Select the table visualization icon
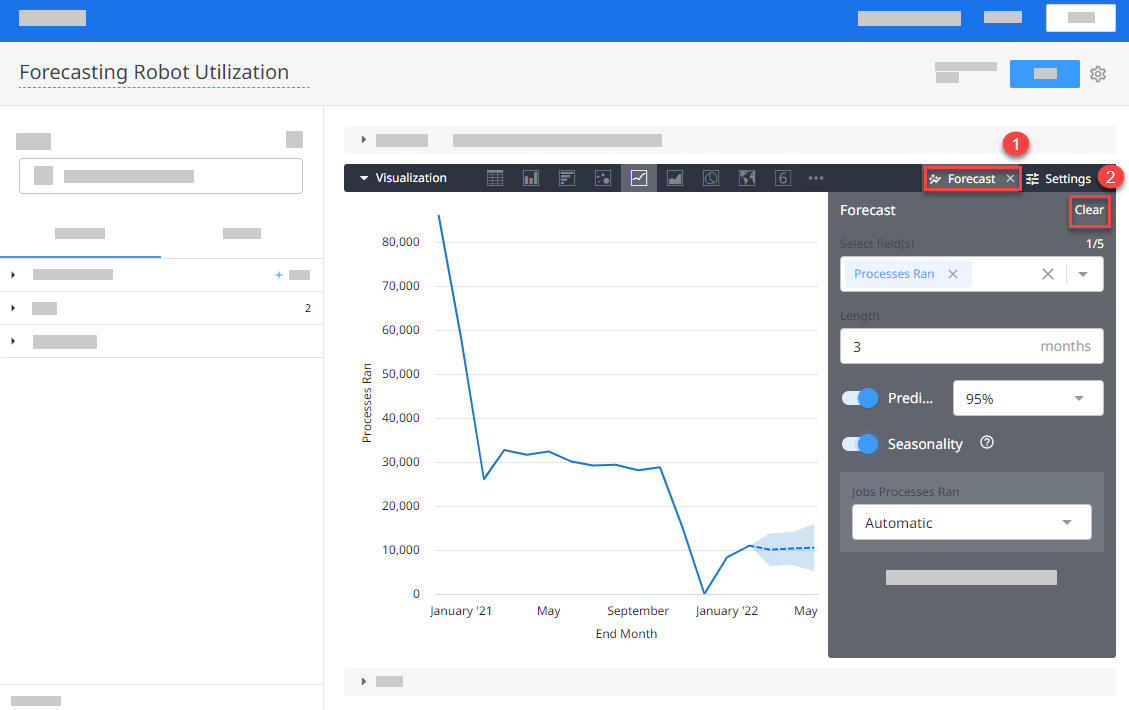The image size is (1129, 710). (495, 177)
